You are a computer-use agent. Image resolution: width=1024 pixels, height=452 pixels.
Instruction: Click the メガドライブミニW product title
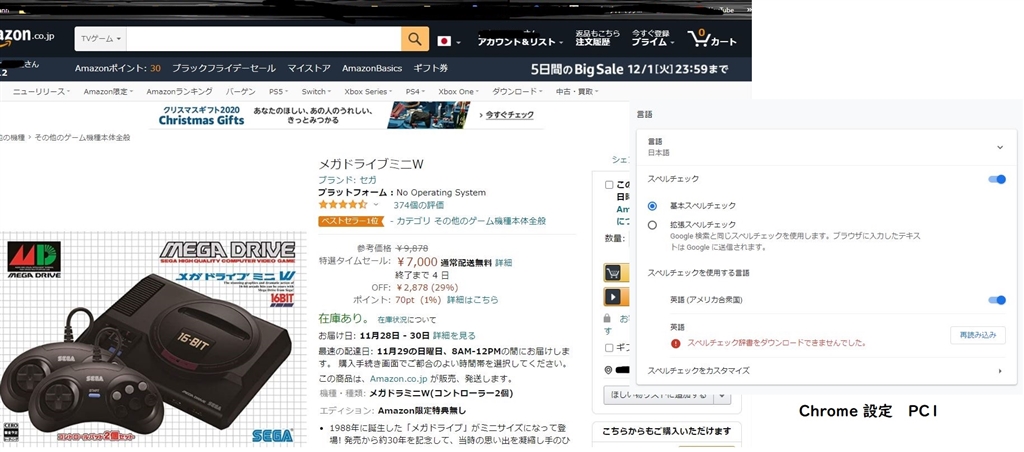click(x=371, y=164)
